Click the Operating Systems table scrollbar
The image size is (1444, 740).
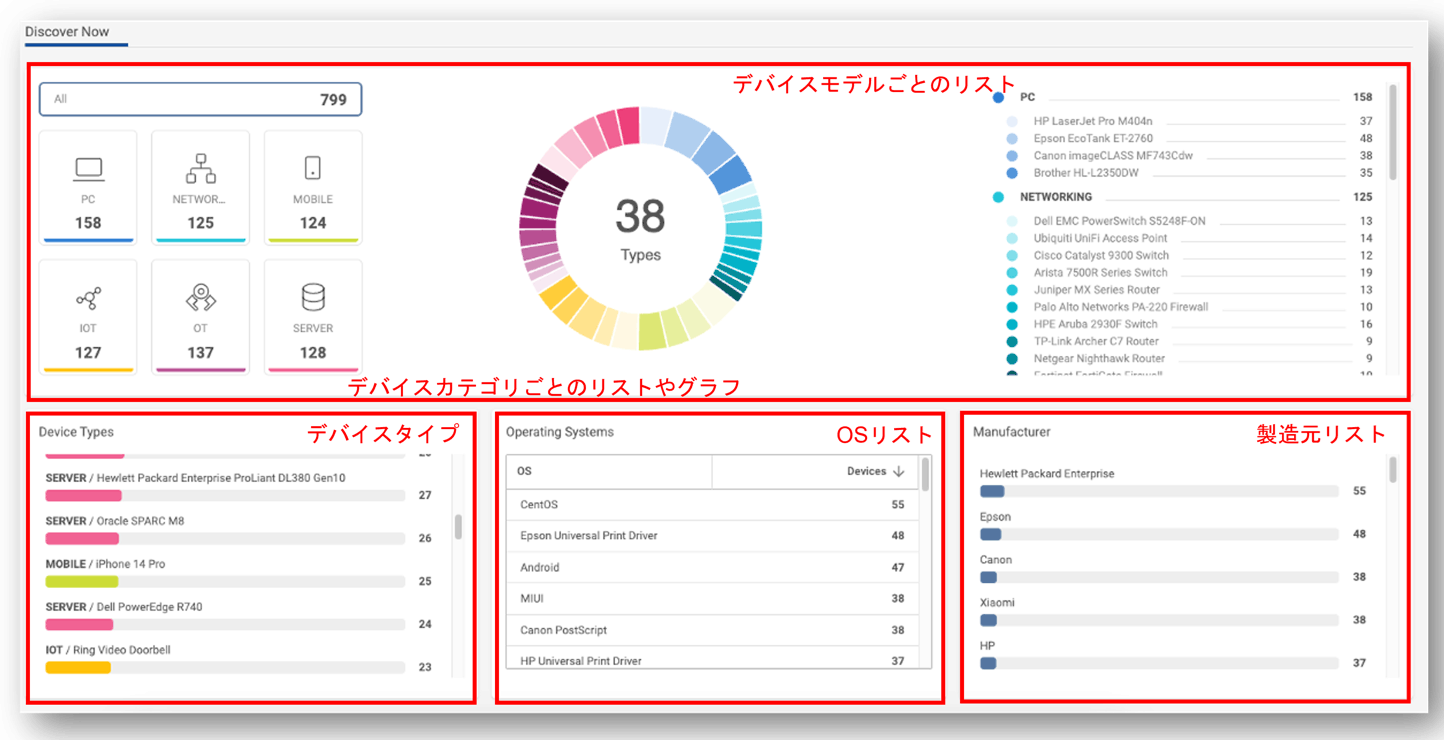click(926, 474)
